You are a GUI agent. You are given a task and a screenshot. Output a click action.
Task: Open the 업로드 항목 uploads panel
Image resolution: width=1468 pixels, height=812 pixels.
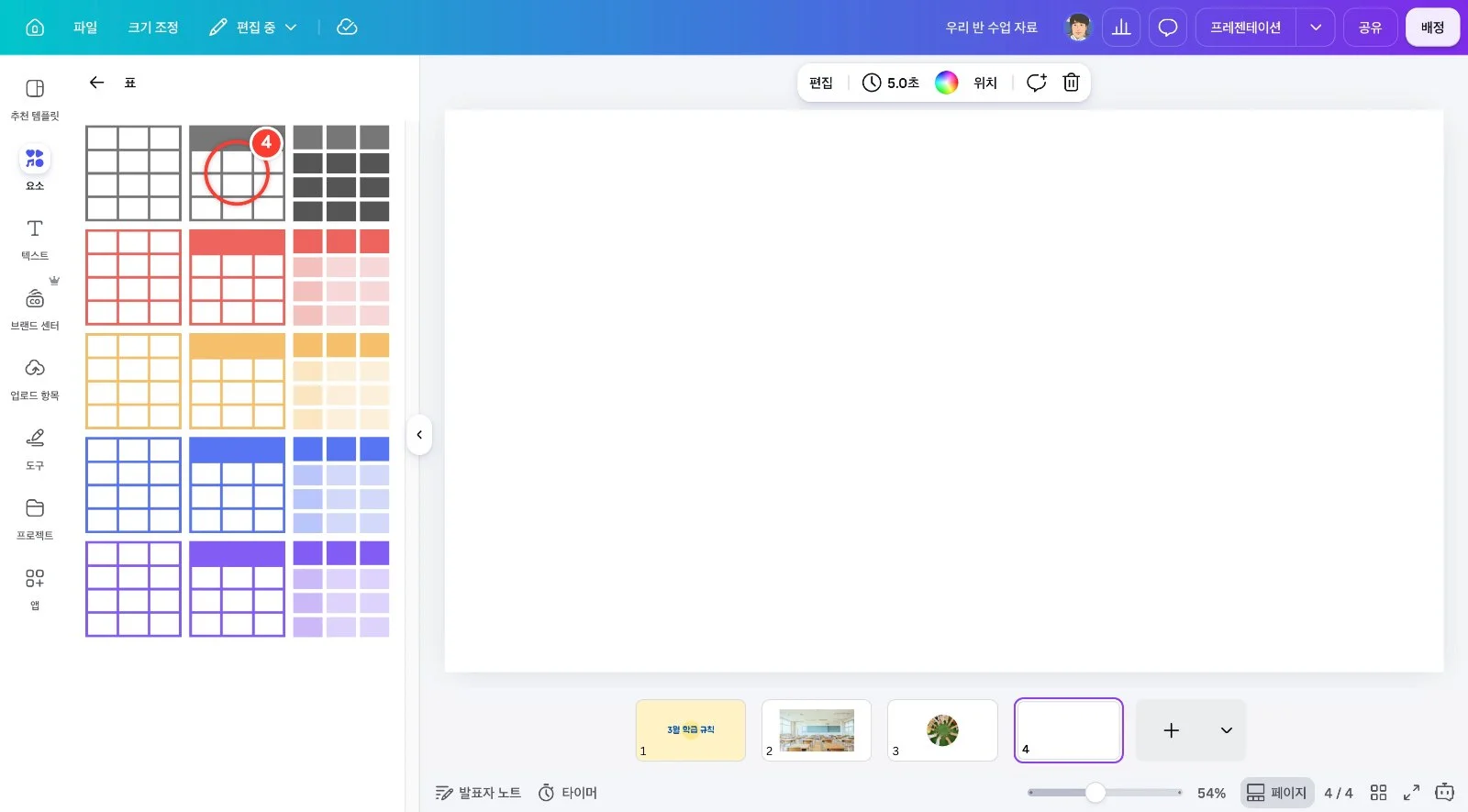coord(35,379)
